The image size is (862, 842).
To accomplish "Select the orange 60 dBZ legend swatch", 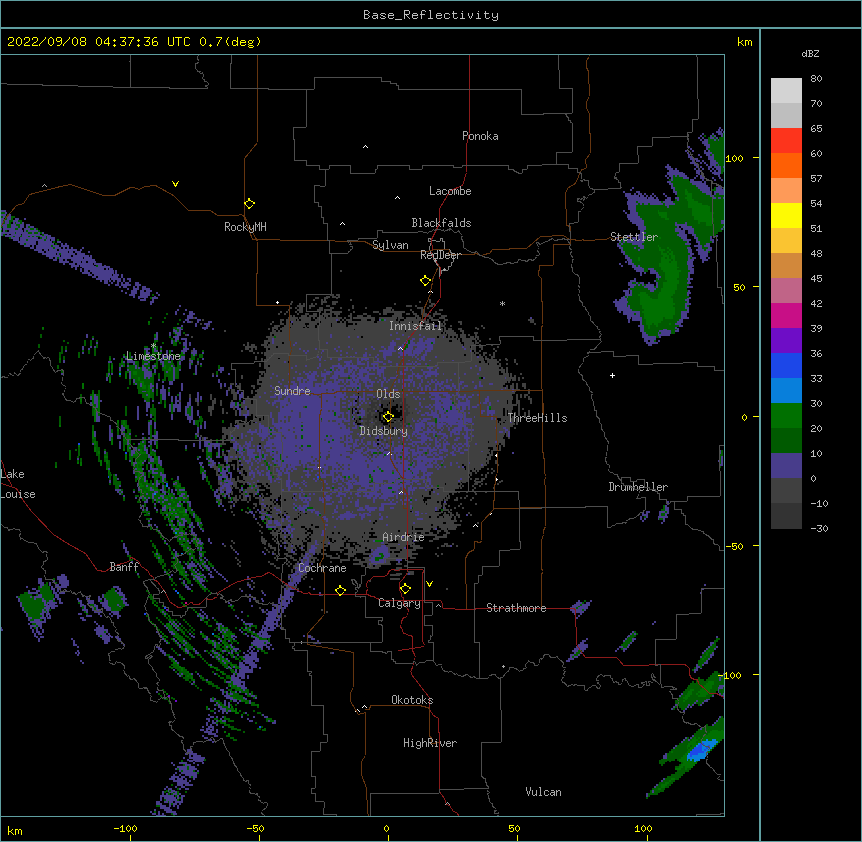I will (786, 165).
